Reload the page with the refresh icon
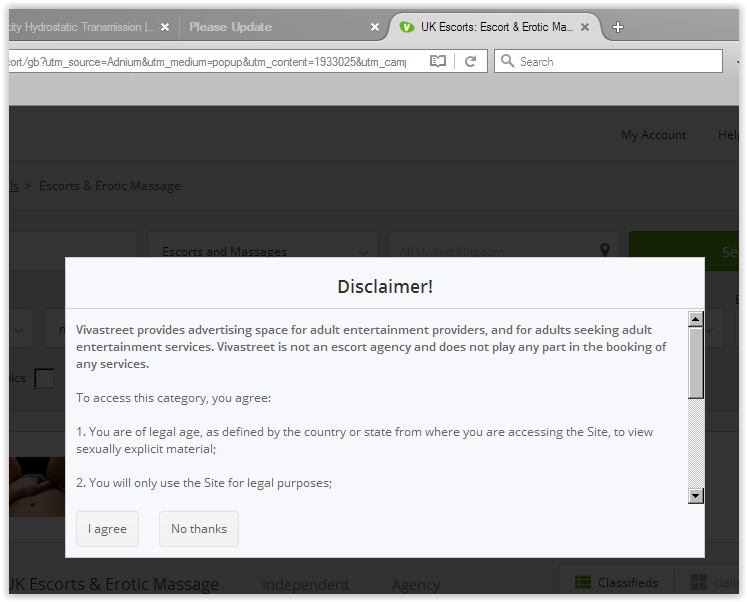 click(x=470, y=61)
